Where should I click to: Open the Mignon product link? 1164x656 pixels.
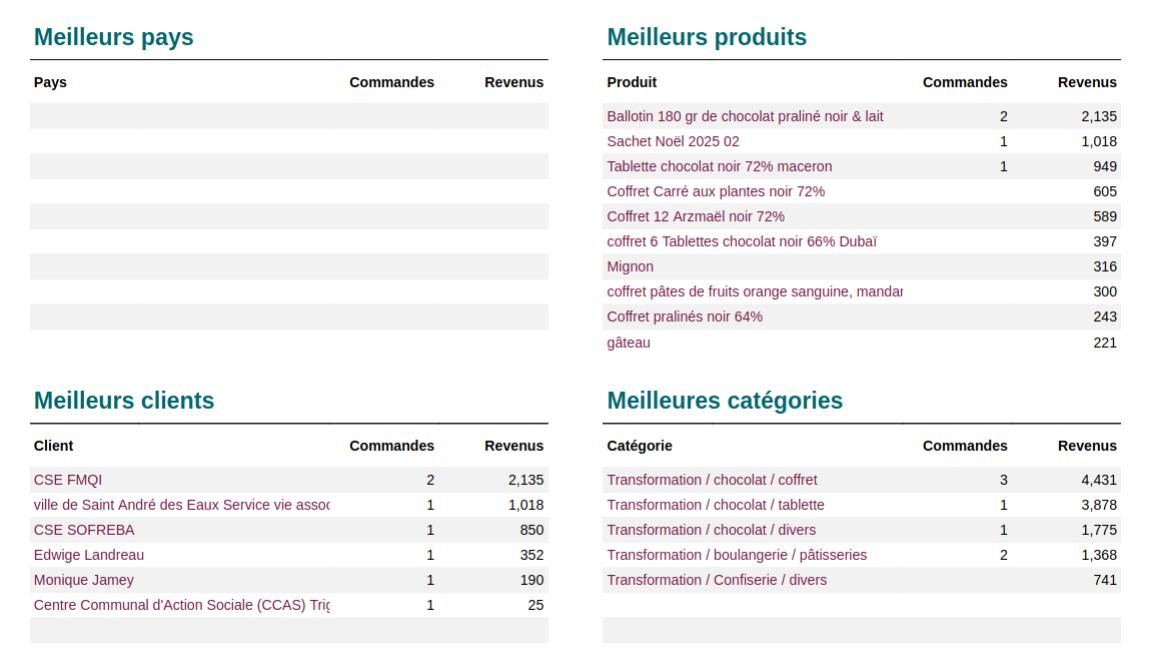(x=630, y=267)
